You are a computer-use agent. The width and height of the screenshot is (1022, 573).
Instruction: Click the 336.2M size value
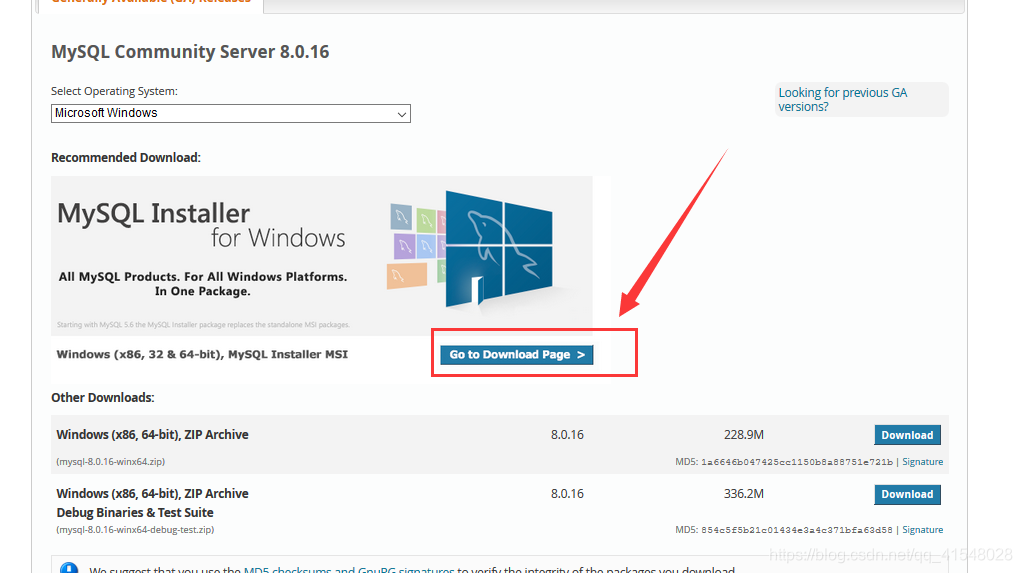pyautogui.click(x=744, y=494)
